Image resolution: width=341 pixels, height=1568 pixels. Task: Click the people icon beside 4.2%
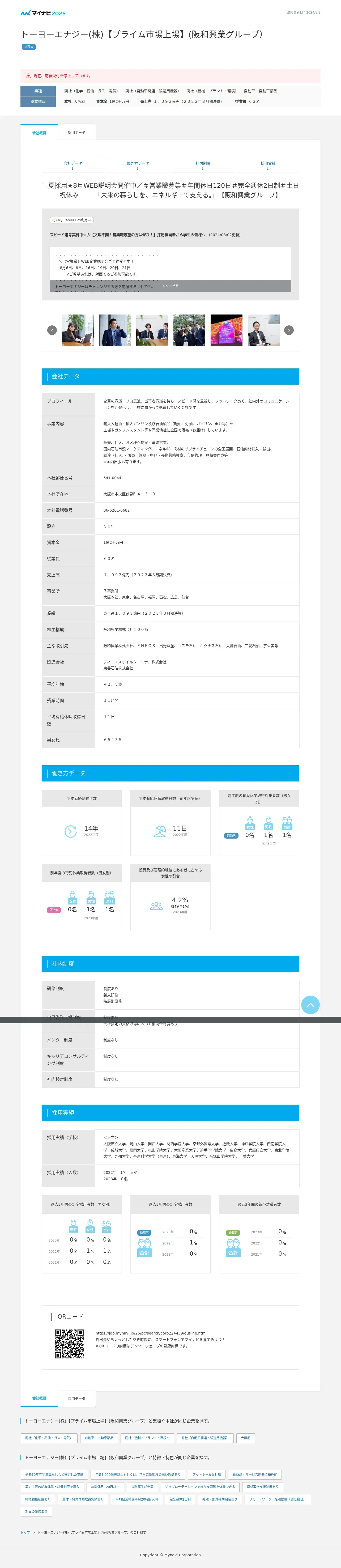156,905
